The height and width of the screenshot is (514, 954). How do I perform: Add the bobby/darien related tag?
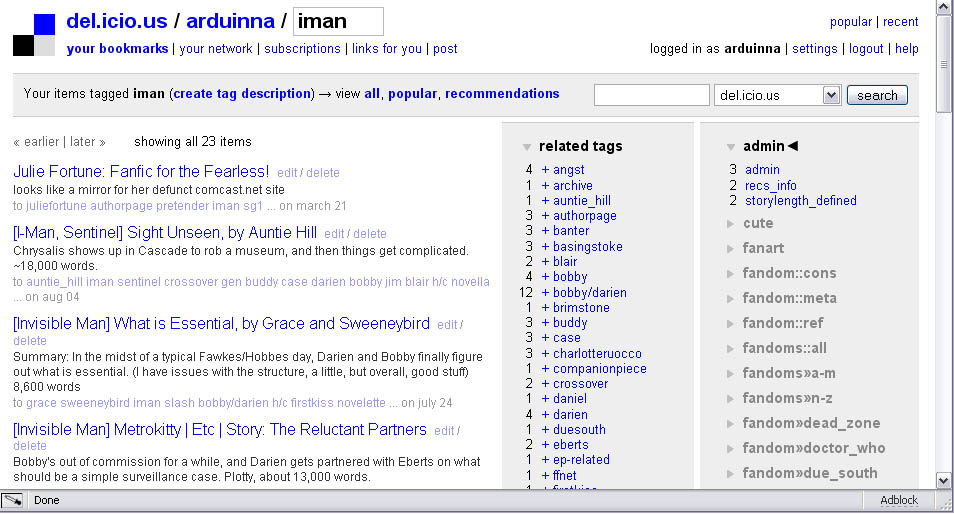point(584,293)
